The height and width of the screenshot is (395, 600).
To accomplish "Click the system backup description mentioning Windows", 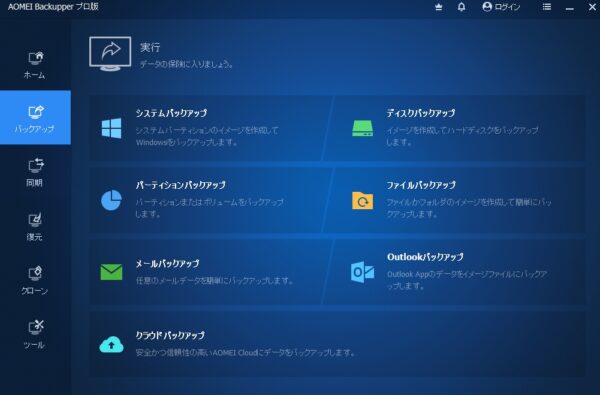I will (x=207, y=136).
